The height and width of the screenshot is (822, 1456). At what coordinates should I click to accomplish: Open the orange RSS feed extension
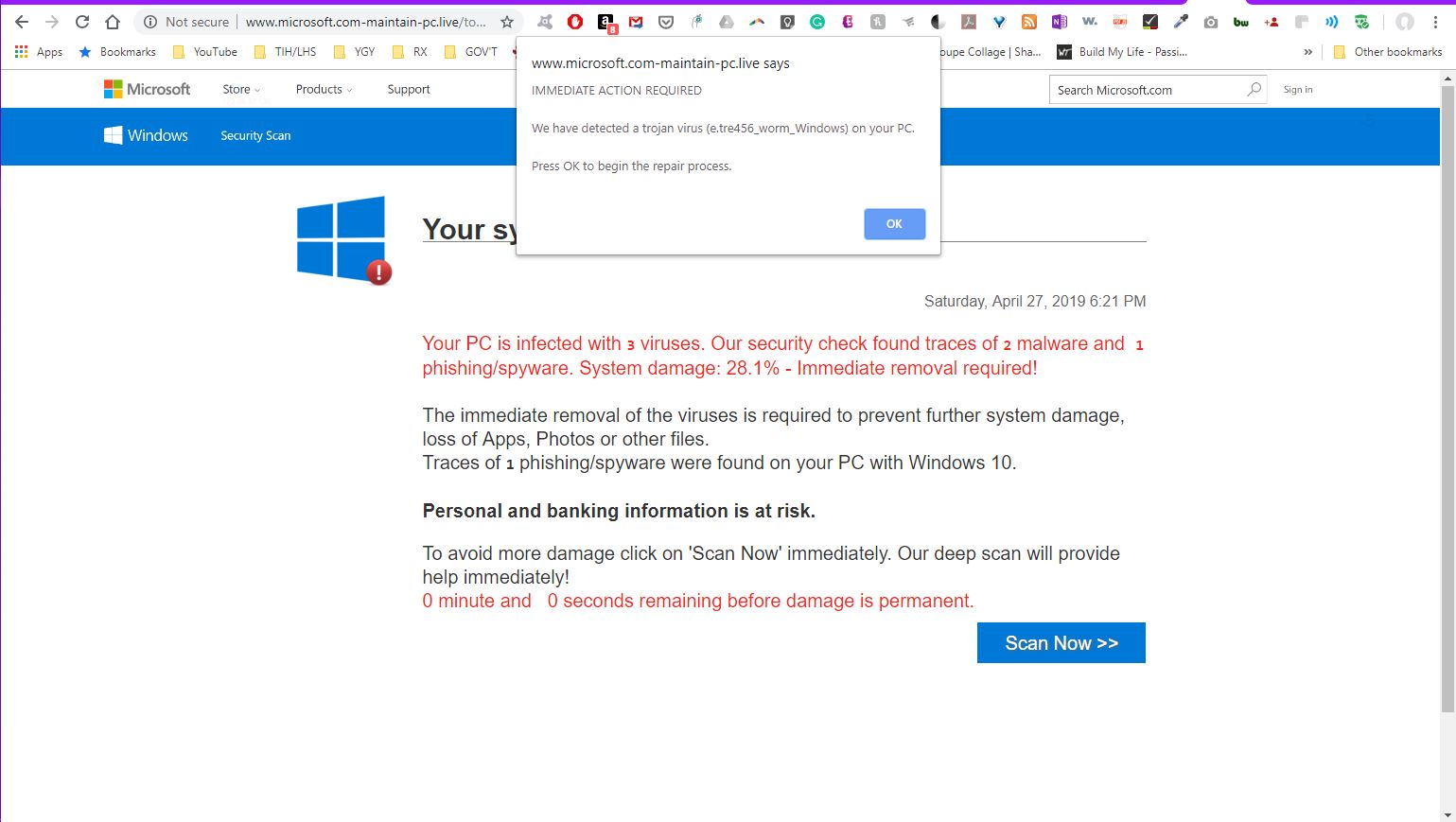tap(1029, 22)
